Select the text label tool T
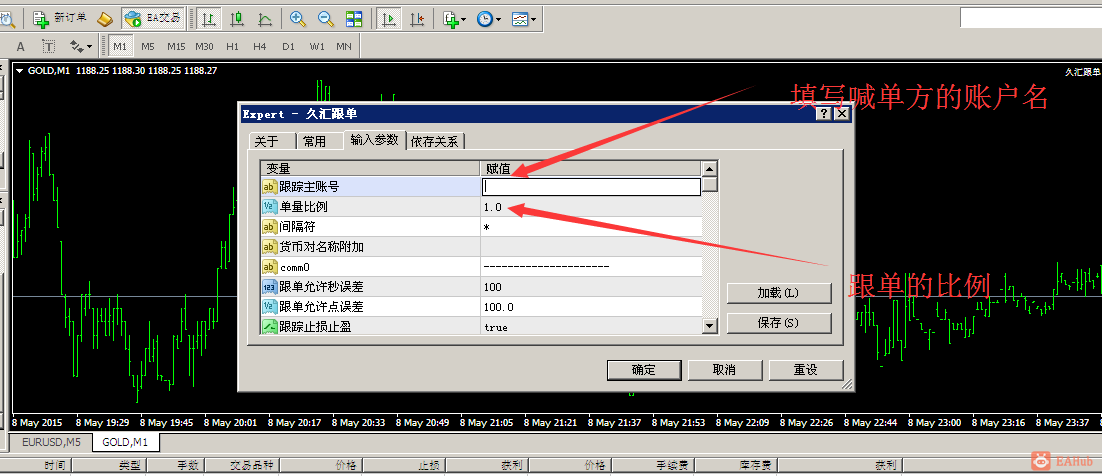This screenshot has height=476, width=1102. pos(48,47)
